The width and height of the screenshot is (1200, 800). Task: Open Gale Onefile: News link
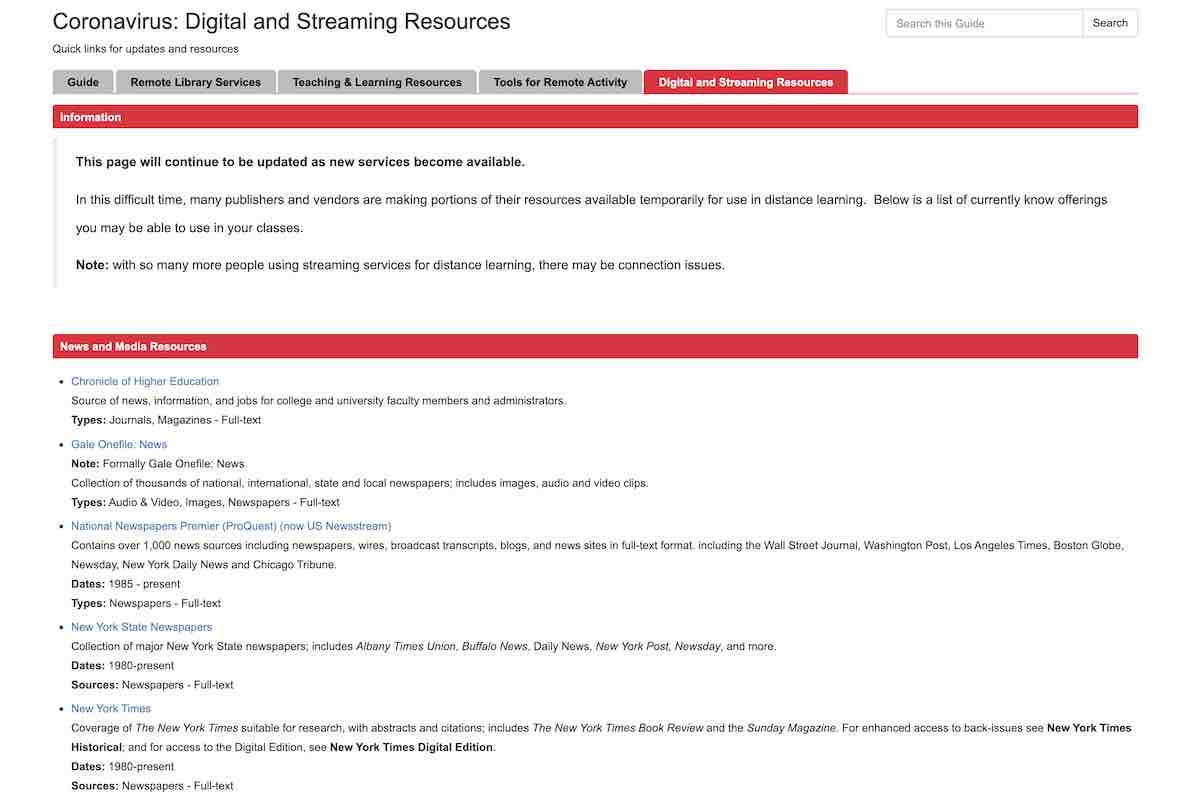119,444
